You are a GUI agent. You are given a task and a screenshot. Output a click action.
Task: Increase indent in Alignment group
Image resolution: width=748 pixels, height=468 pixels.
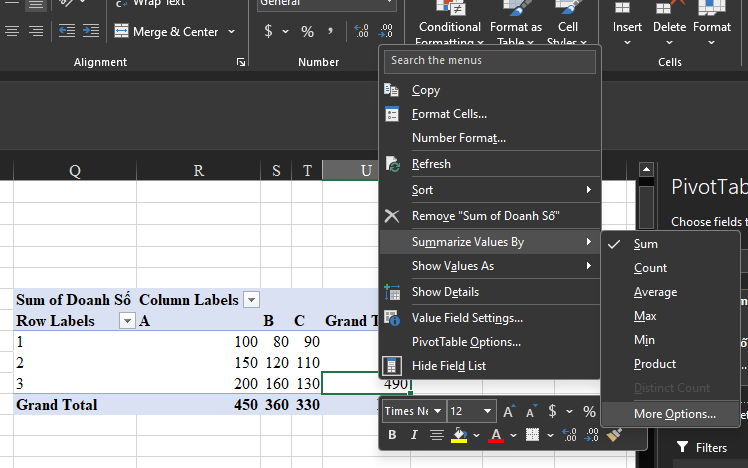coord(91,31)
